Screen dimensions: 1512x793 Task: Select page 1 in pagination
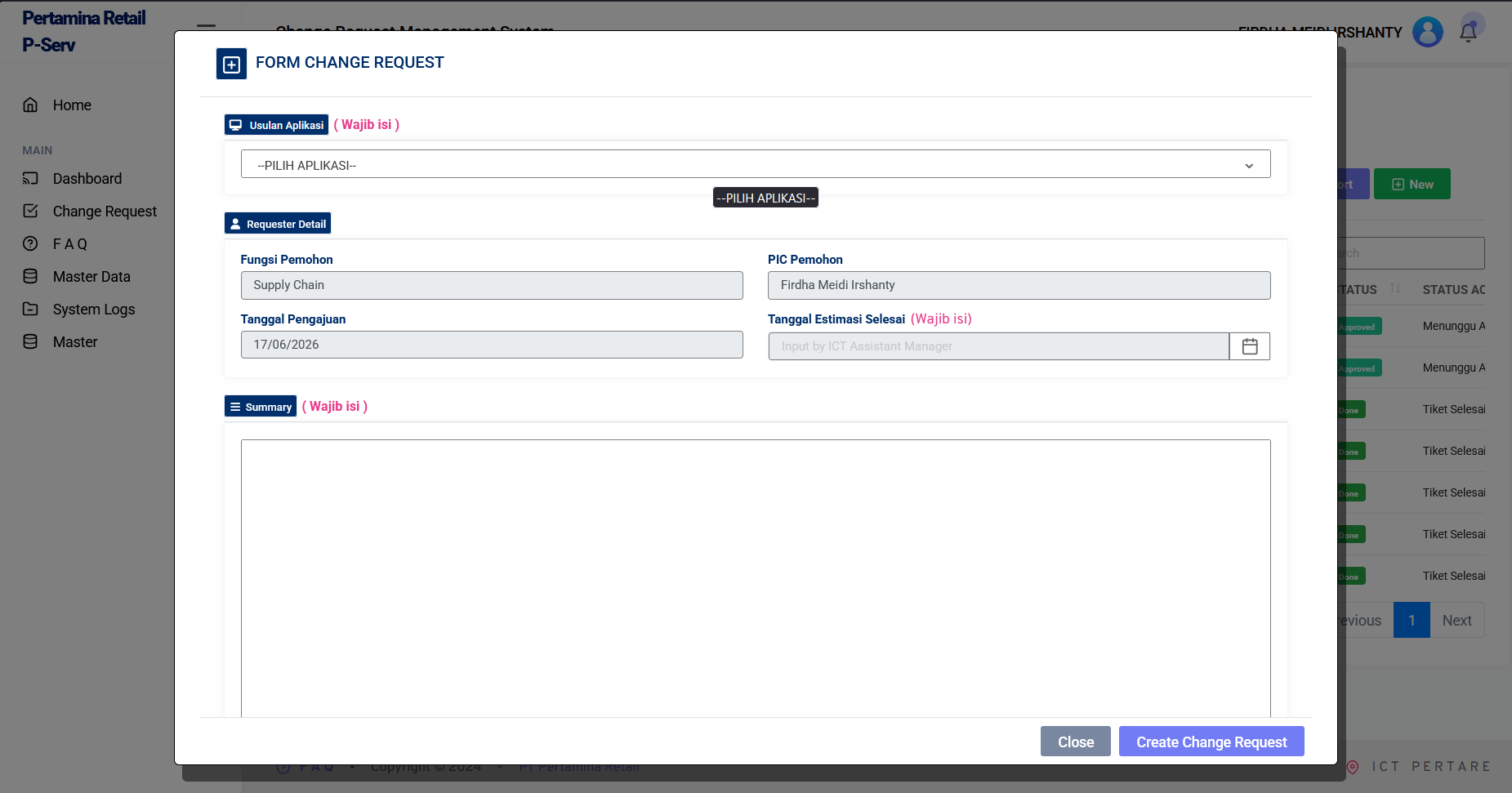[1412, 621]
